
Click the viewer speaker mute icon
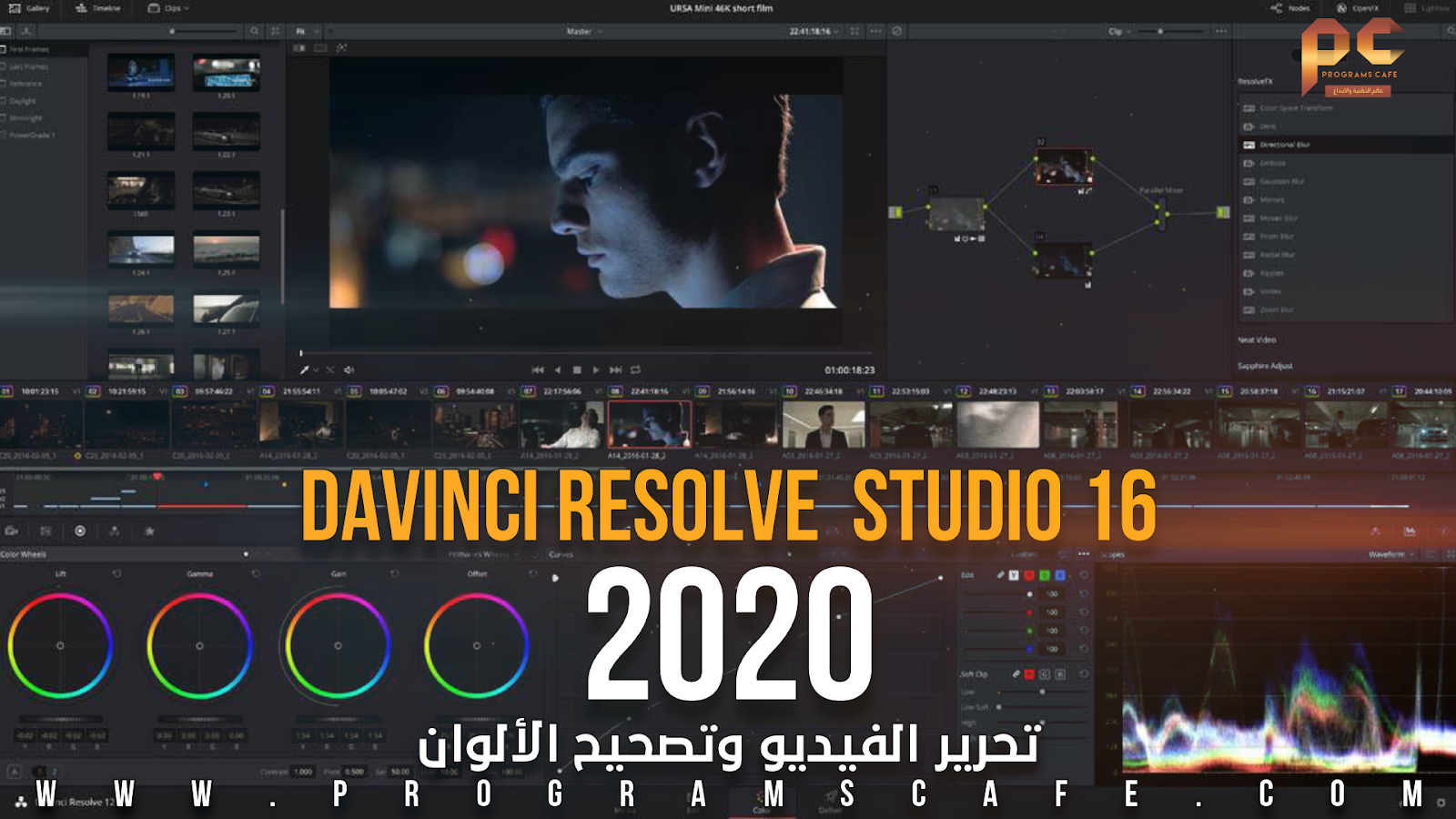349,370
